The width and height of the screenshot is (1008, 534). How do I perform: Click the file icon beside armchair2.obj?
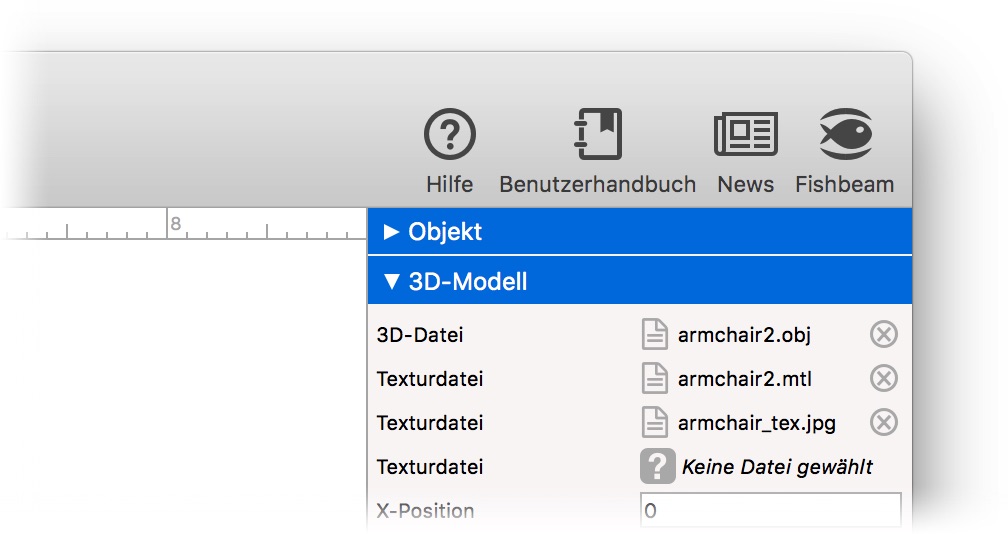(655, 335)
